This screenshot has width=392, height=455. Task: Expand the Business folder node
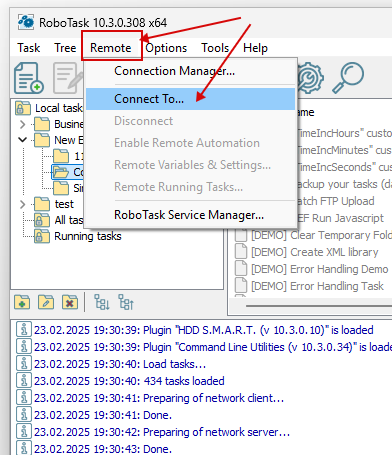coord(22,124)
